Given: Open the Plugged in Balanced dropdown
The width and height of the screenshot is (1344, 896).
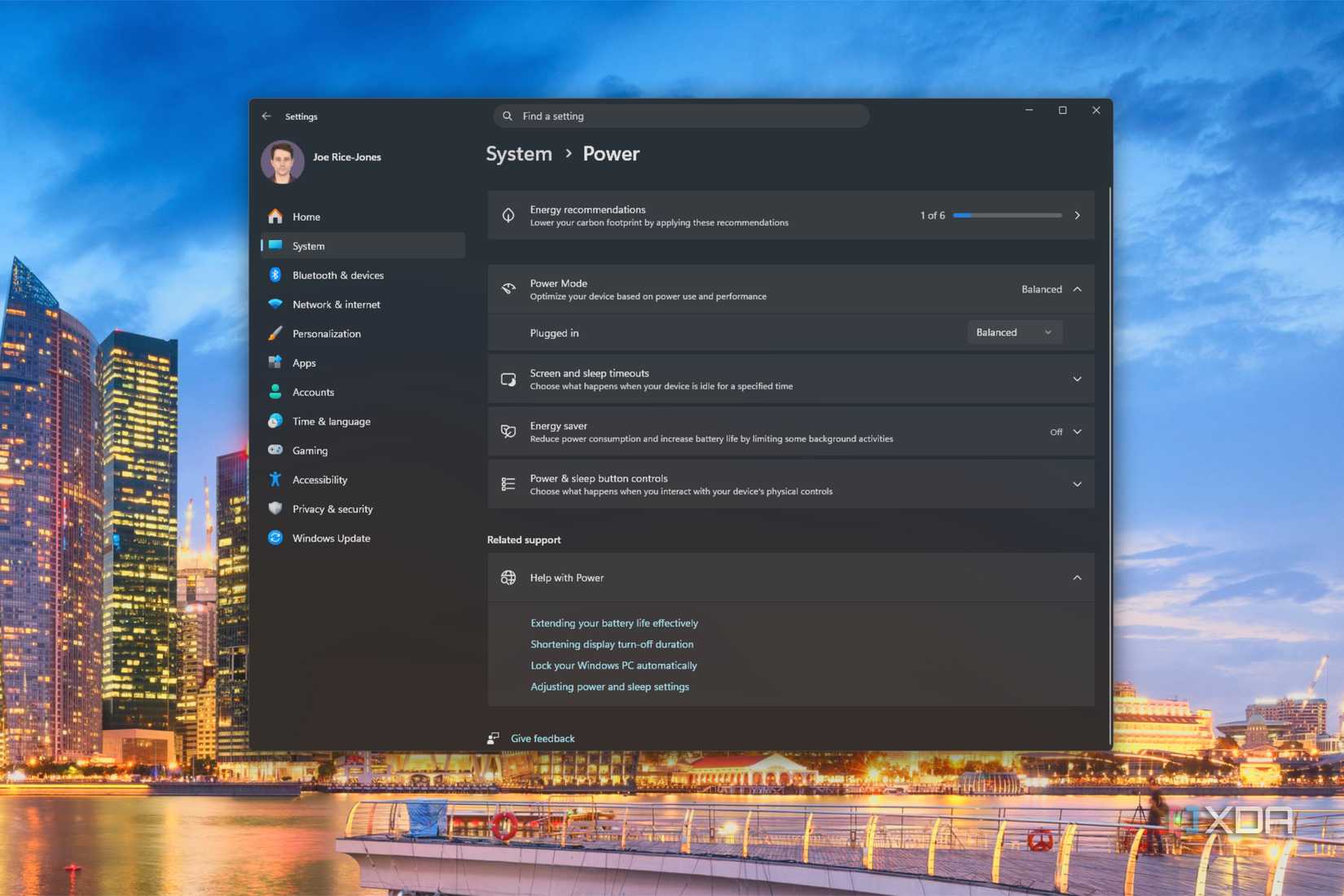Looking at the screenshot, I should [x=1014, y=332].
